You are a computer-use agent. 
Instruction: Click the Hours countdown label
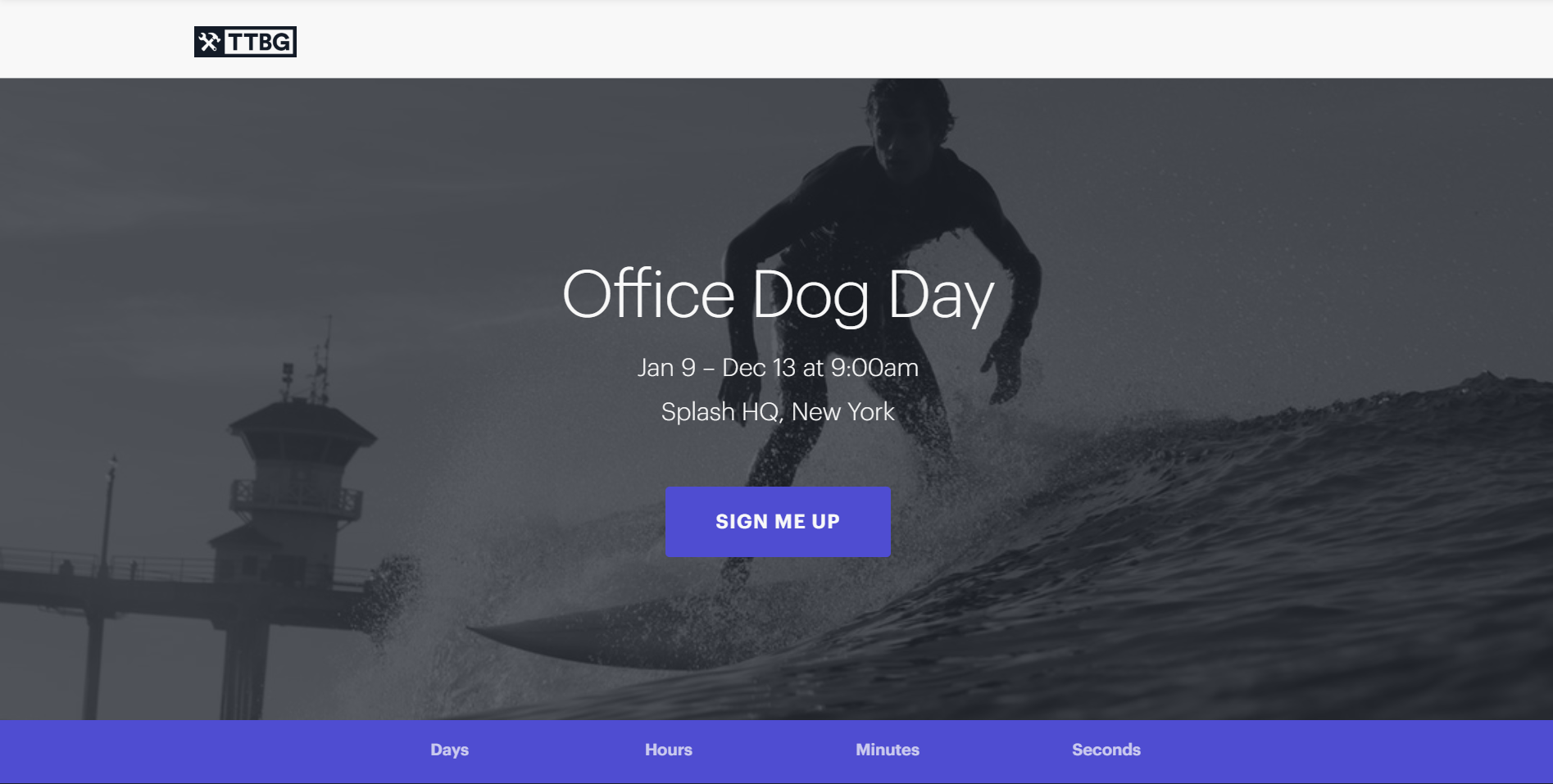[x=669, y=750]
